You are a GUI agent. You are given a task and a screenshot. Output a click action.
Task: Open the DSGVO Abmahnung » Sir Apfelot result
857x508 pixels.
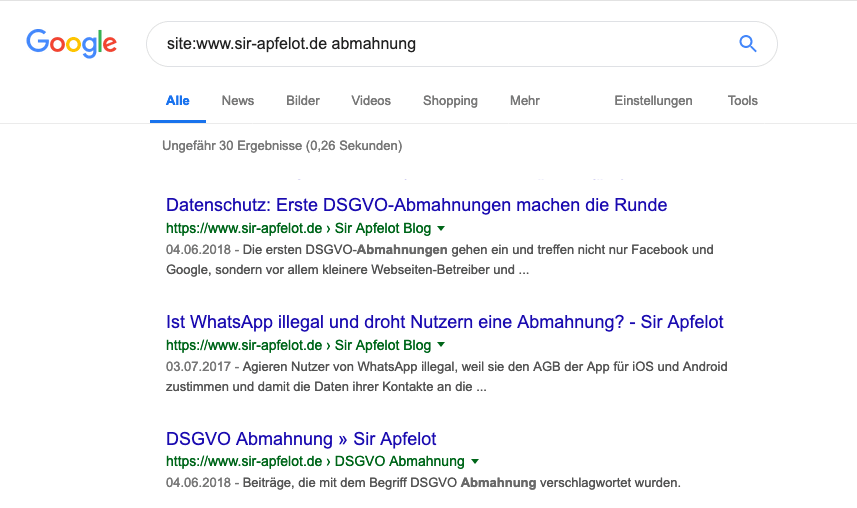coord(301,439)
